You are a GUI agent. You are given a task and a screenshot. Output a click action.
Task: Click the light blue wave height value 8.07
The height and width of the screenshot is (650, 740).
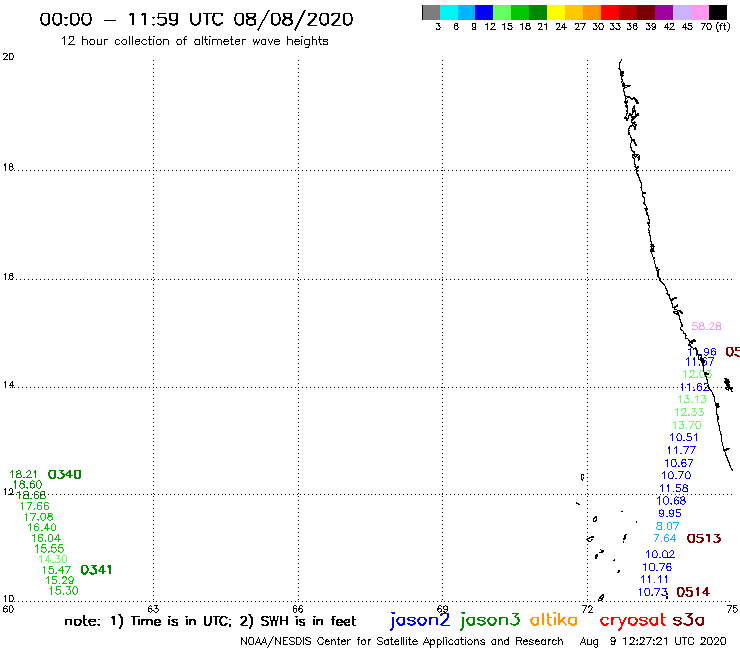(667, 526)
